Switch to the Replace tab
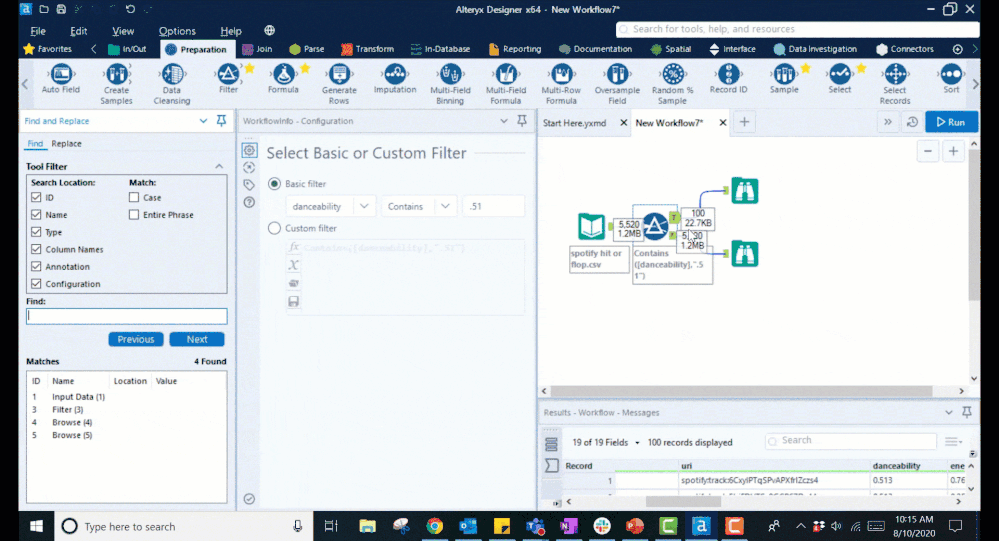999x541 pixels. (66, 143)
